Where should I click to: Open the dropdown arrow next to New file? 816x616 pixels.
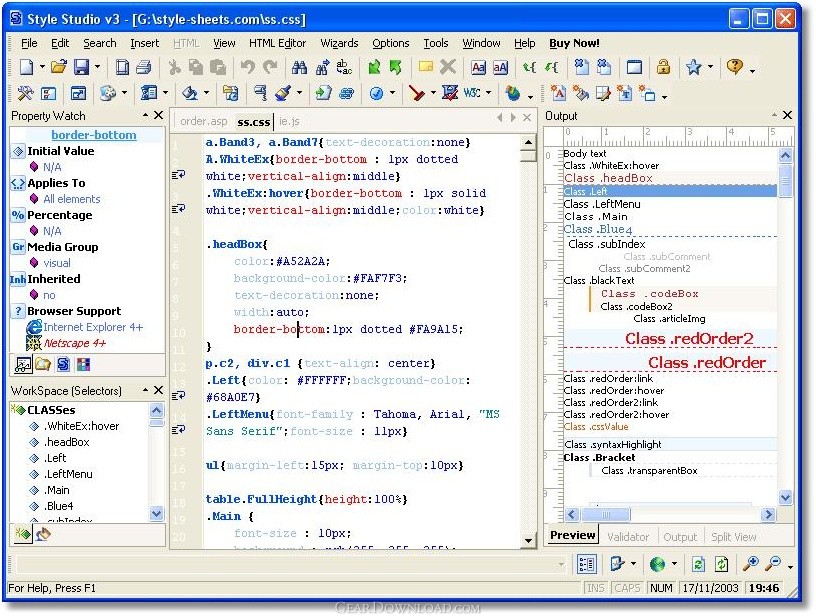click(42, 67)
